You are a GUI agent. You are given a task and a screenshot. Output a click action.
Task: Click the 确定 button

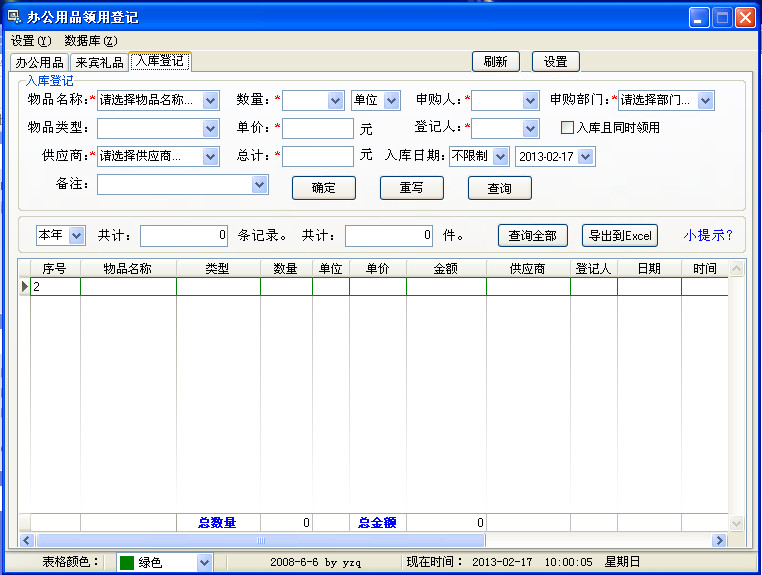pyautogui.click(x=324, y=188)
